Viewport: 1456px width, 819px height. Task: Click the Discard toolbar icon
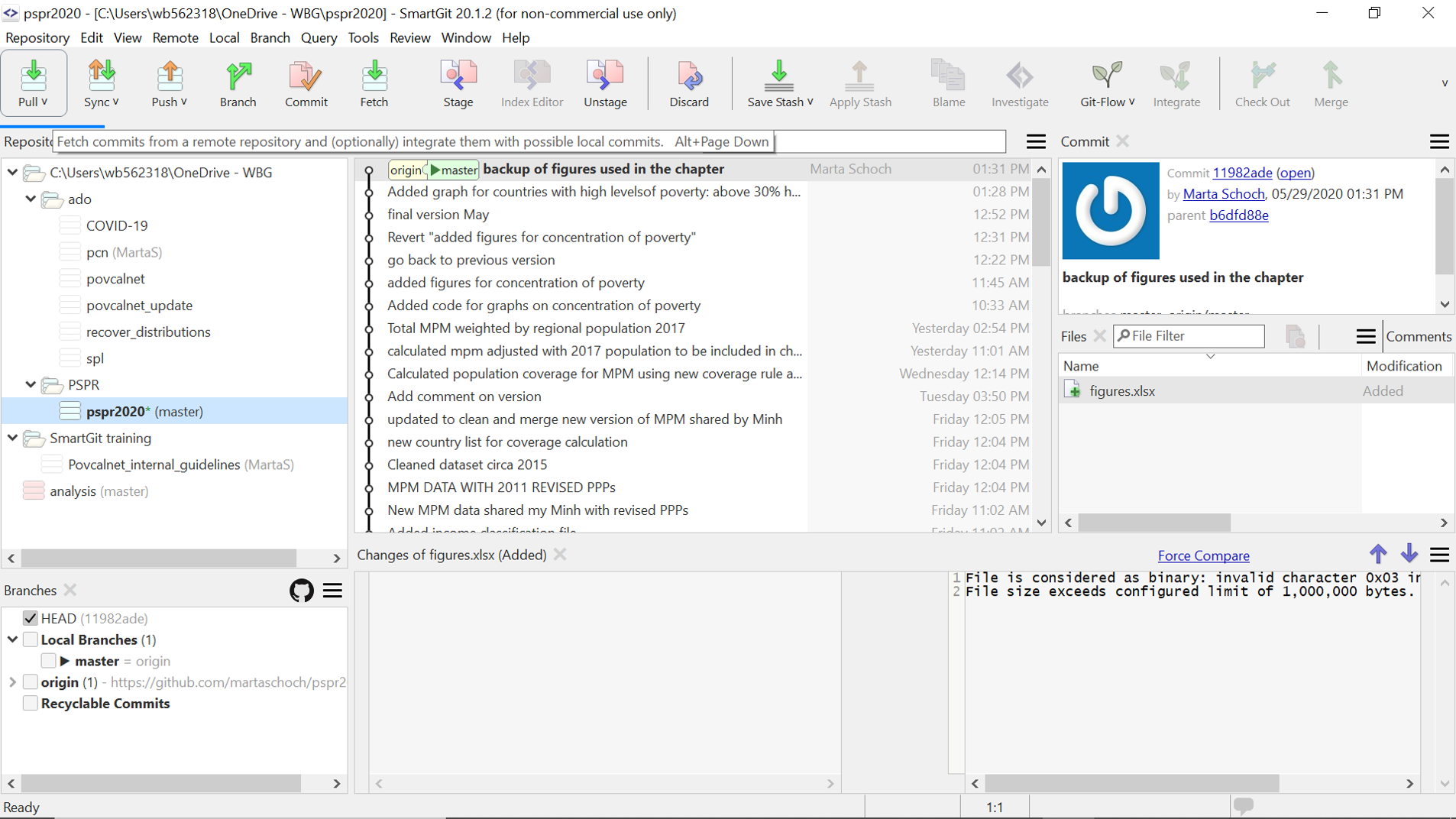click(x=689, y=76)
